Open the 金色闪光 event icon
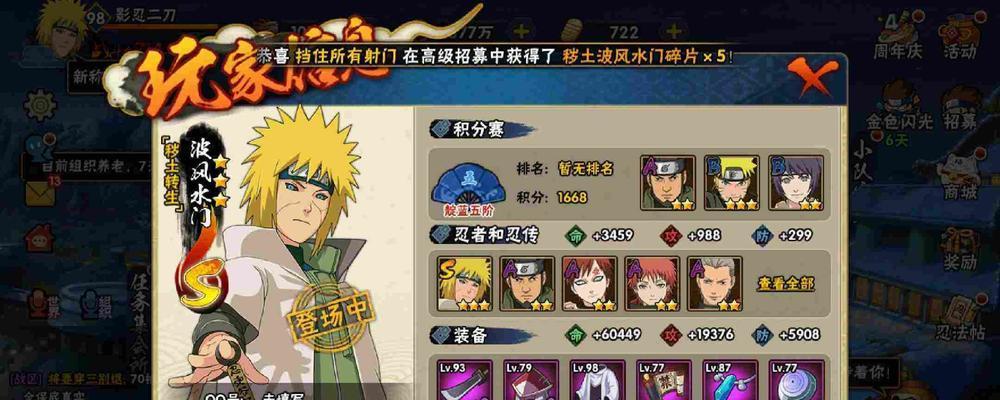The width and height of the screenshot is (1000, 400). [900, 110]
